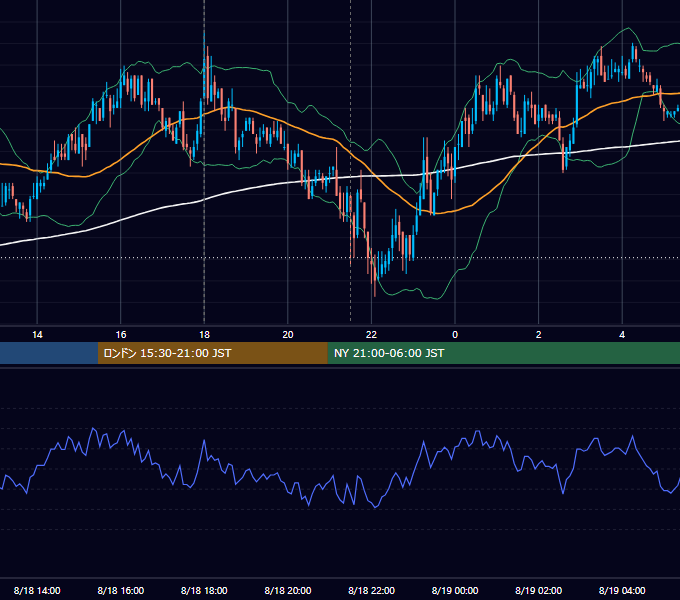
Task: Click the 8/18 16:00 time label
Action: 121,590
